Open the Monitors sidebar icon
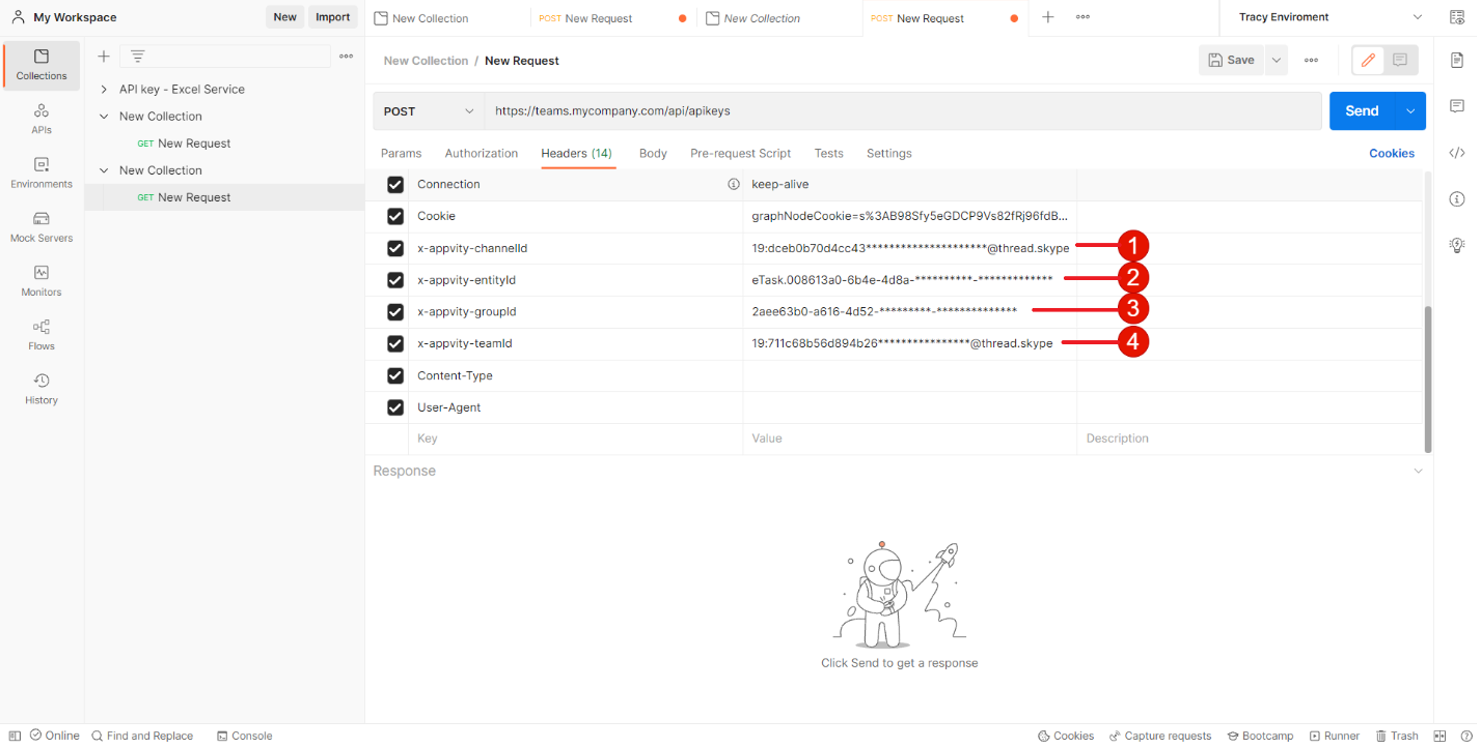This screenshot has width=1477, height=744. point(41,281)
